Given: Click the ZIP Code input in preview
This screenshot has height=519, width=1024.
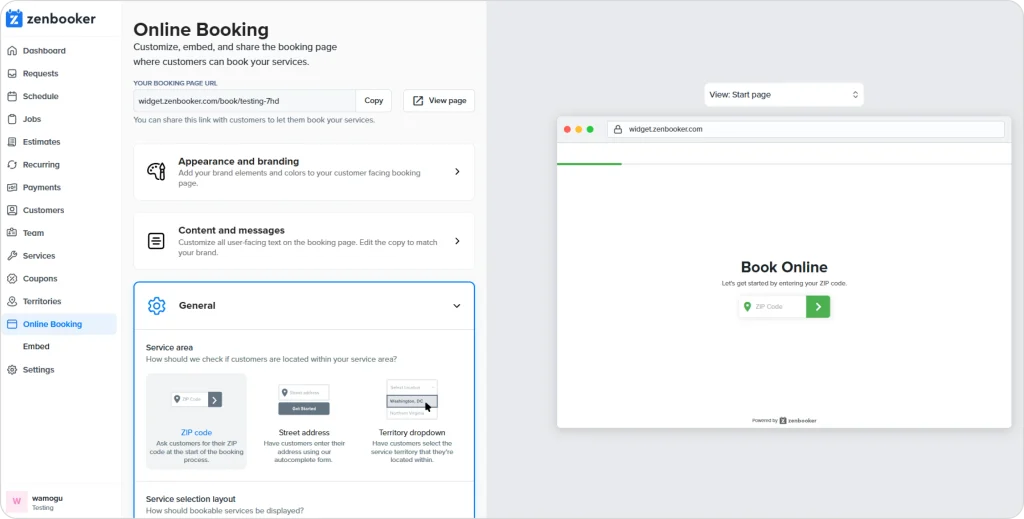Looking at the screenshot, I should click(x=773, y=307).
